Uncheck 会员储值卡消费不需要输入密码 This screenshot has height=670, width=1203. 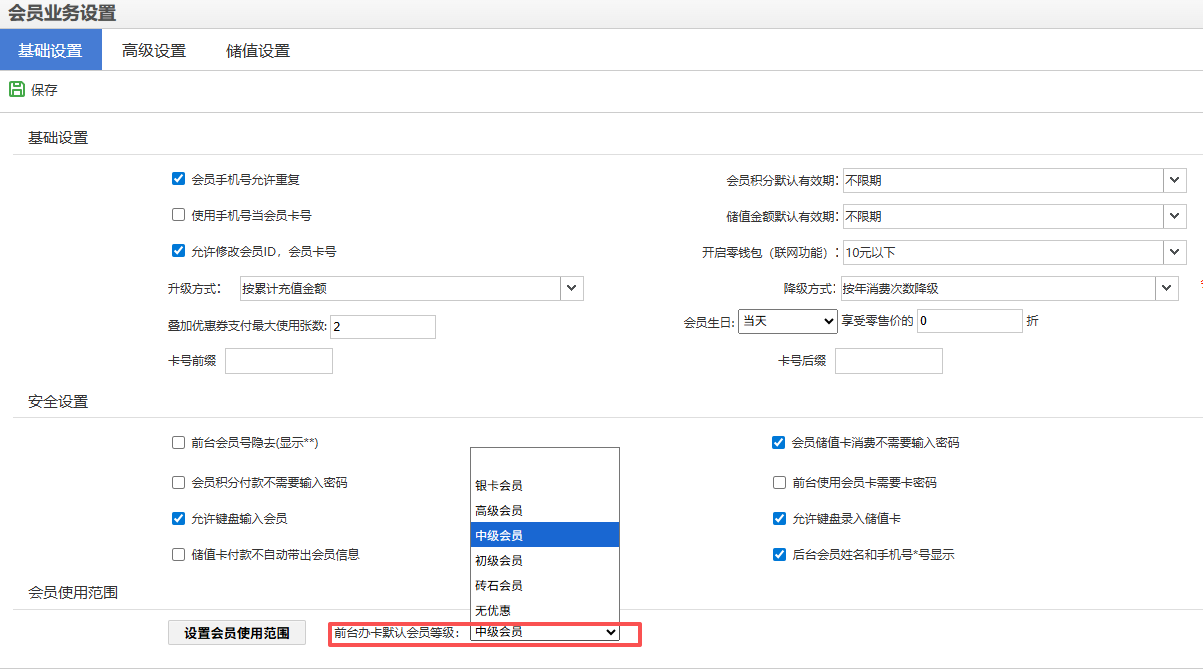779,442
